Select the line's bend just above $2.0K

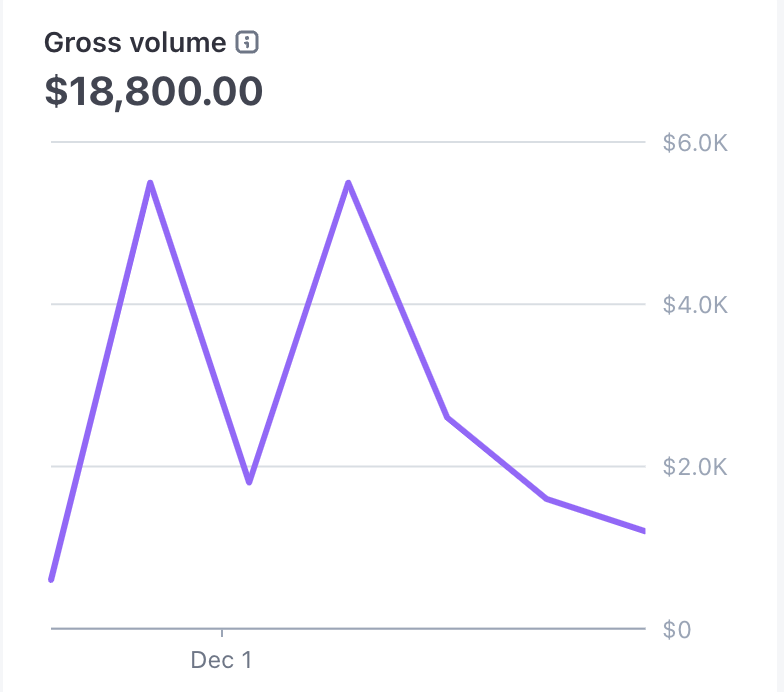[447, 417]
